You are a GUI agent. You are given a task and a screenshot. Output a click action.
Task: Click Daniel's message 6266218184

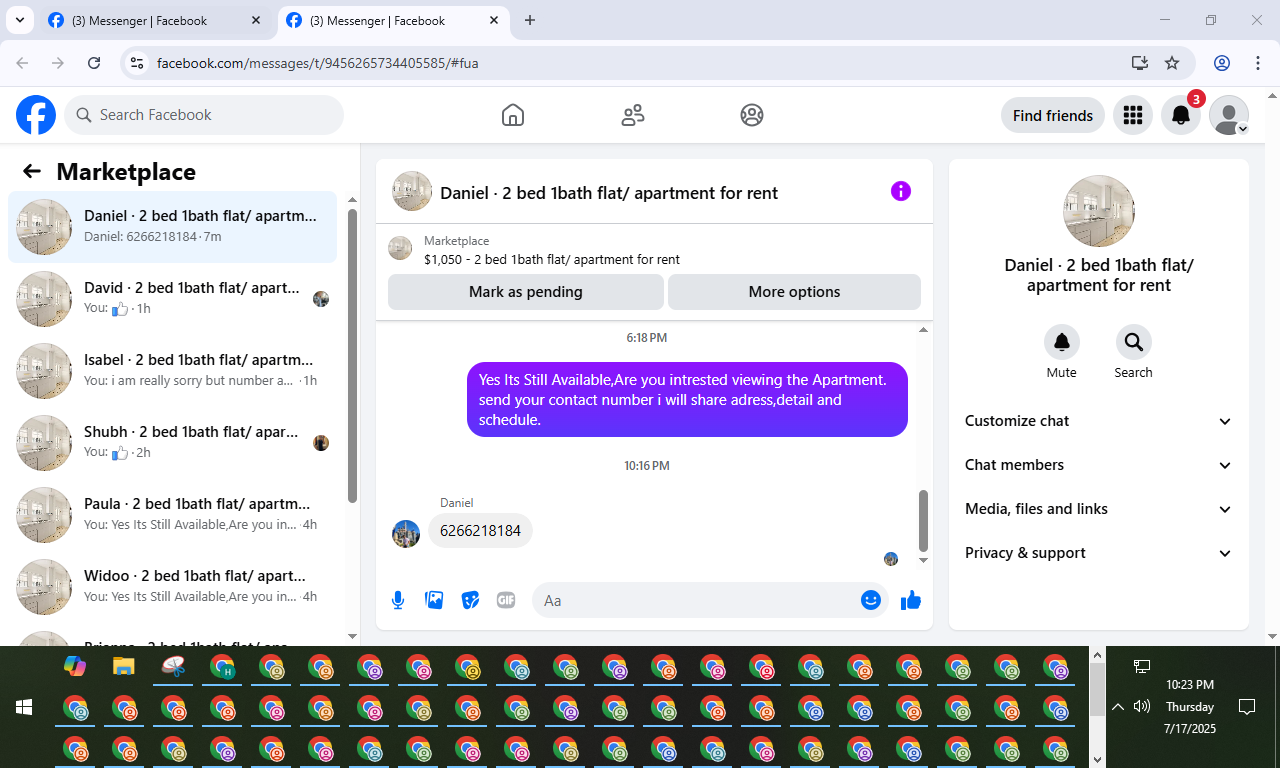click(480, 531)
